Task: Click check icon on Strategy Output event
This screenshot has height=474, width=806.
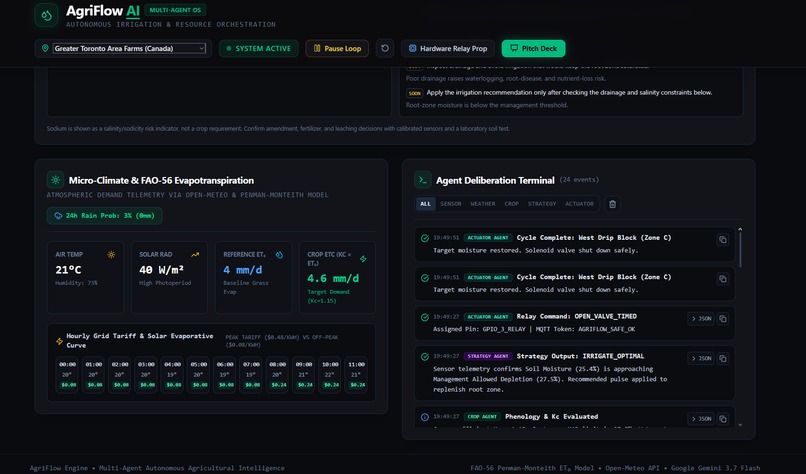Action: [425, 357]
